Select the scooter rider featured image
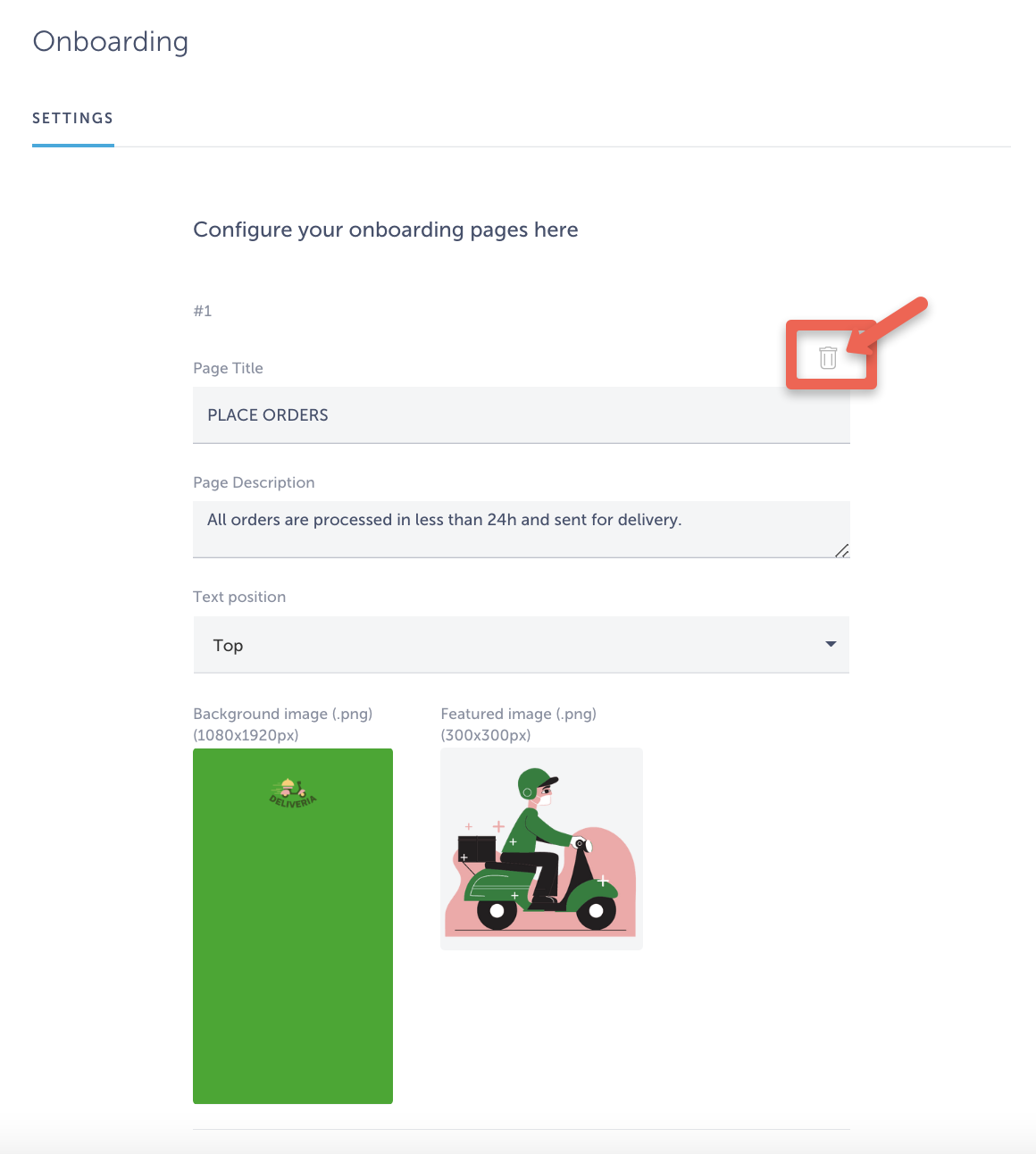The image size is (1036, 1154). point(541,849)
